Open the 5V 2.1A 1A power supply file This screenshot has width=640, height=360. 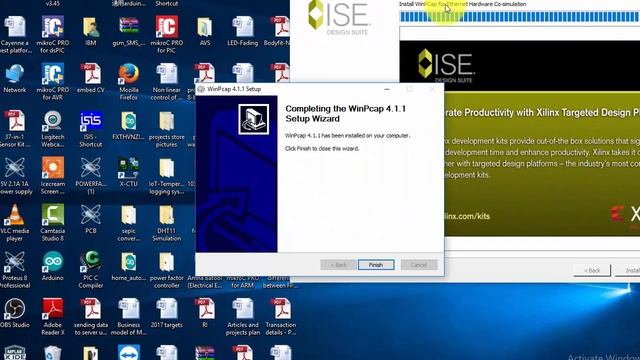(x=15, y=176)
